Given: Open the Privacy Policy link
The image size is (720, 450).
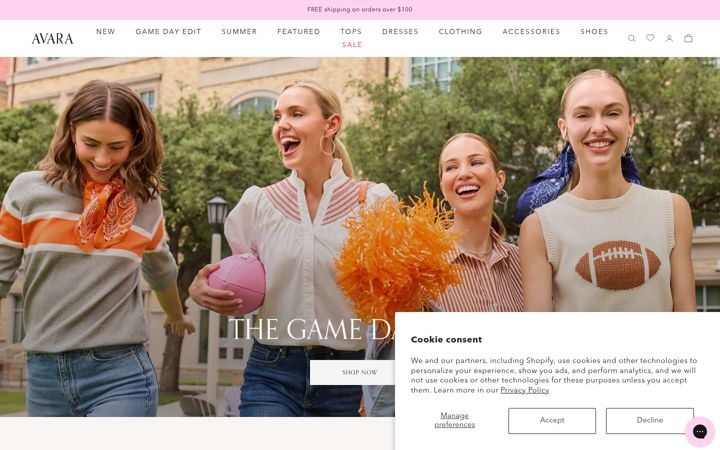Looking at the screenshot, I should 524,390.
